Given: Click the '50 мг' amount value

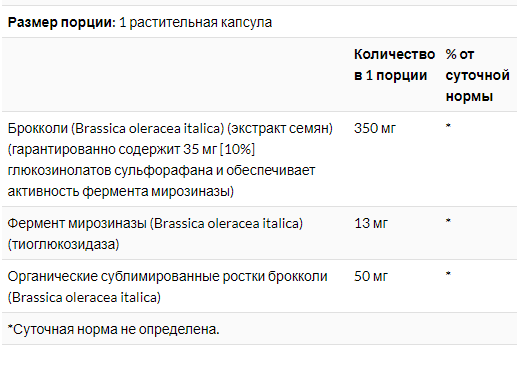Looking at the screenshot, I should 371,276.
